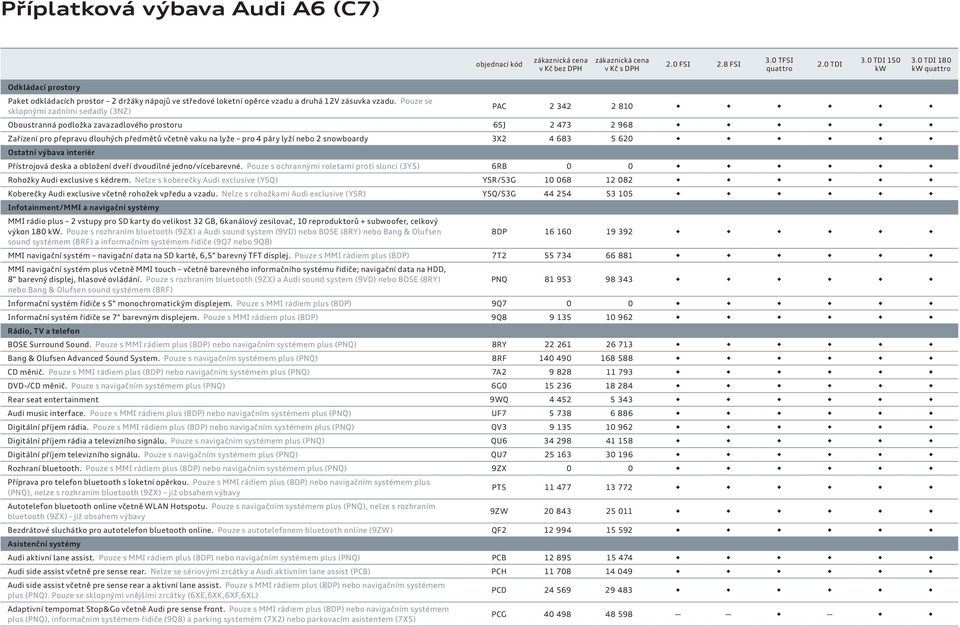This screenshot has width=960, height=627.
Task: Click order code "PAC" in the code column
Action: coord(499,106)
